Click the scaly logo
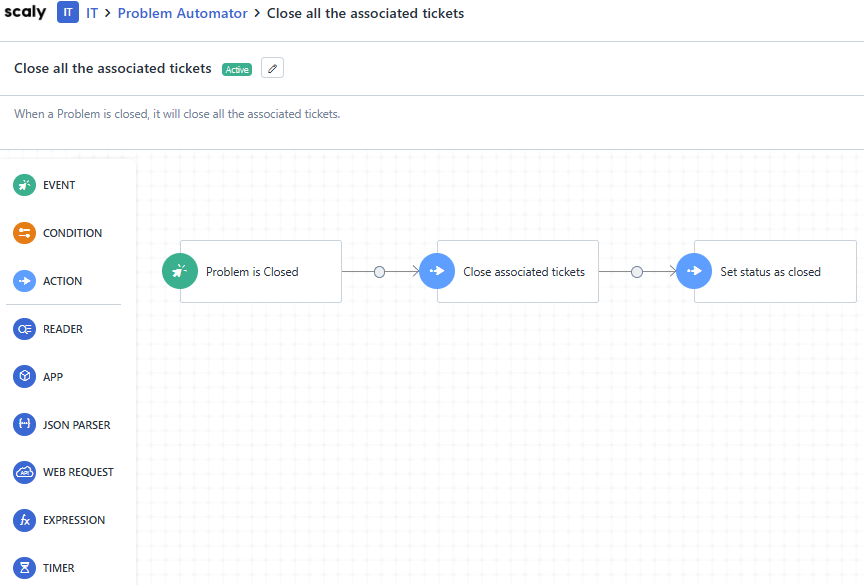Screen dimensions: 864x585 (25, 13)
